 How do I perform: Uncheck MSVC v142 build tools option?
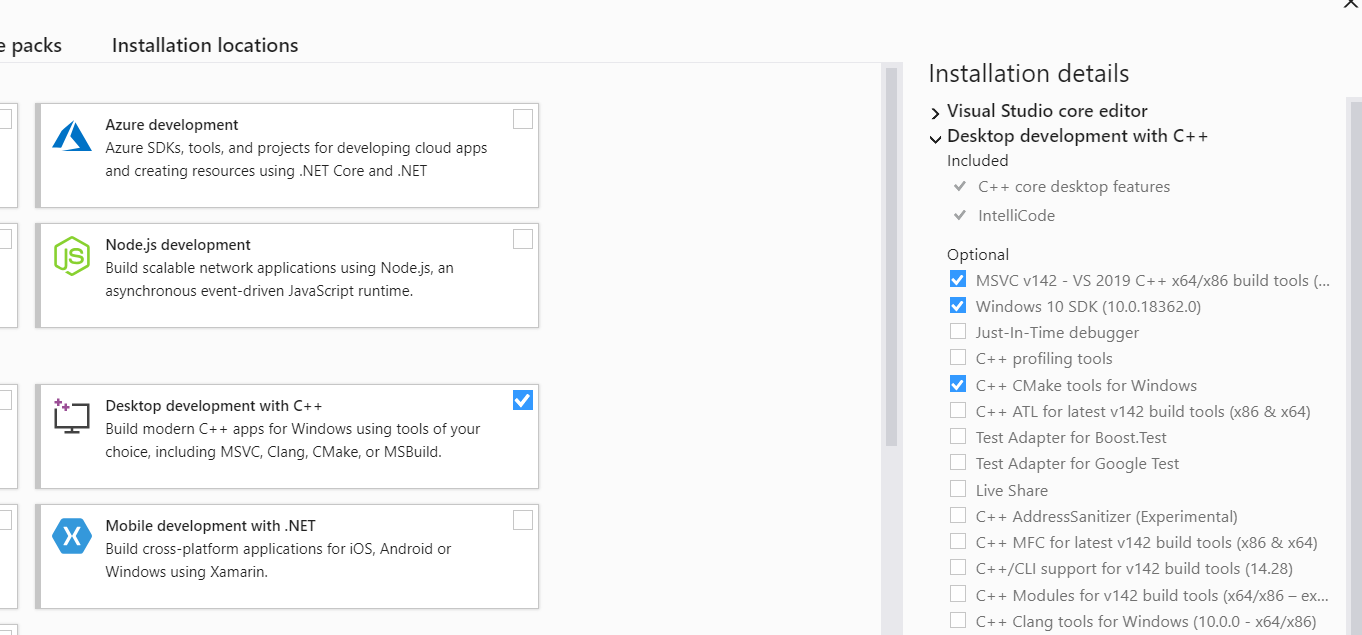[958, 280]
